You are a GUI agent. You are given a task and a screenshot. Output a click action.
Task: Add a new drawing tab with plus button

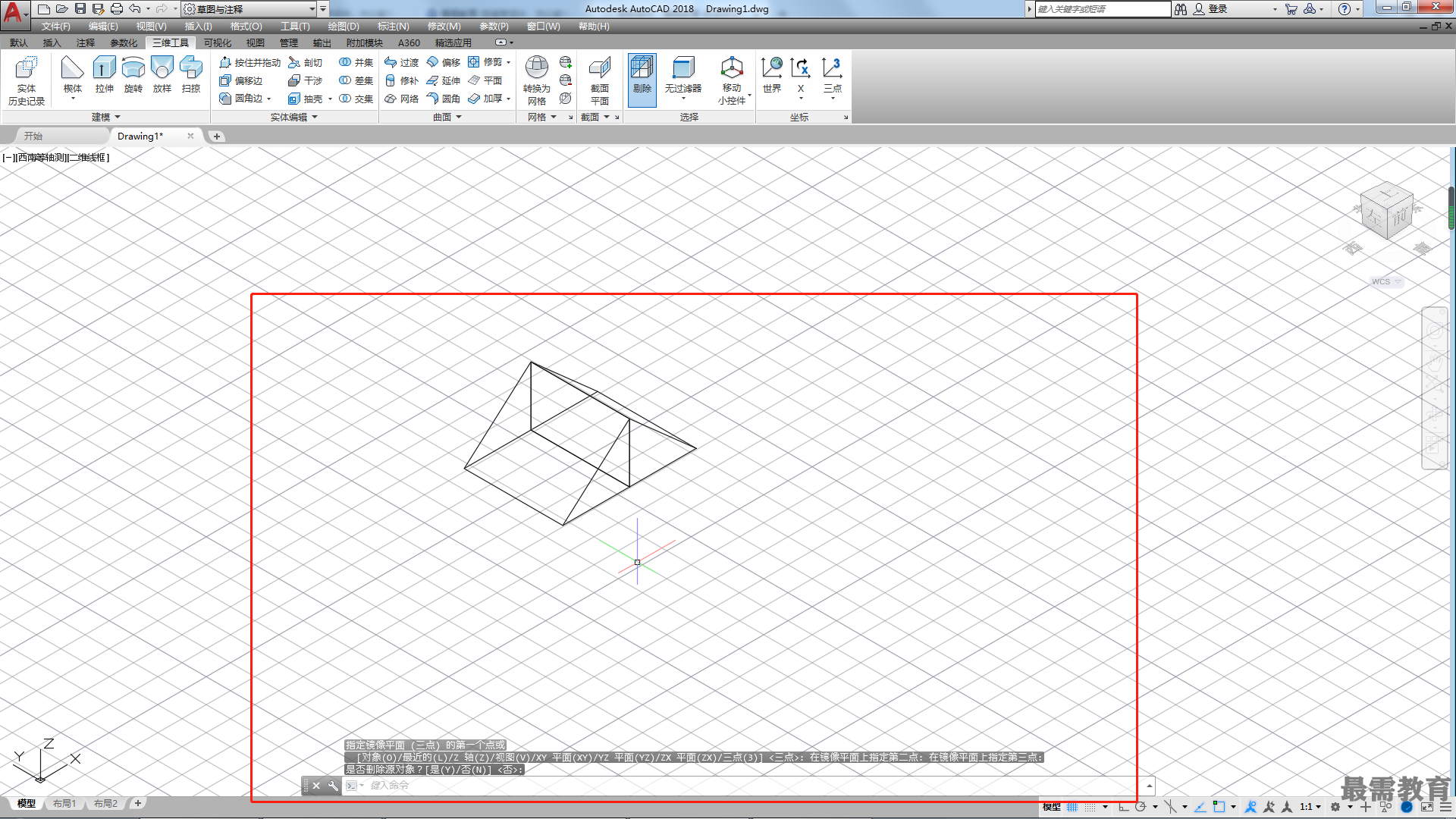click(x=217, y=136)
